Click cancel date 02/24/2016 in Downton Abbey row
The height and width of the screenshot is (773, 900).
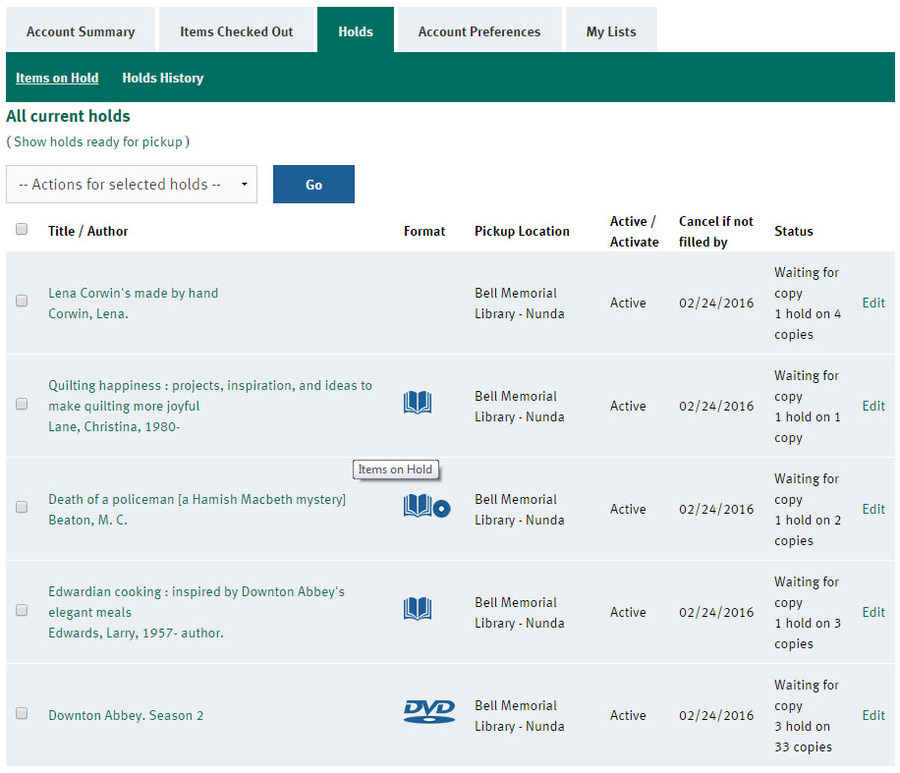(x=716, y=715)
